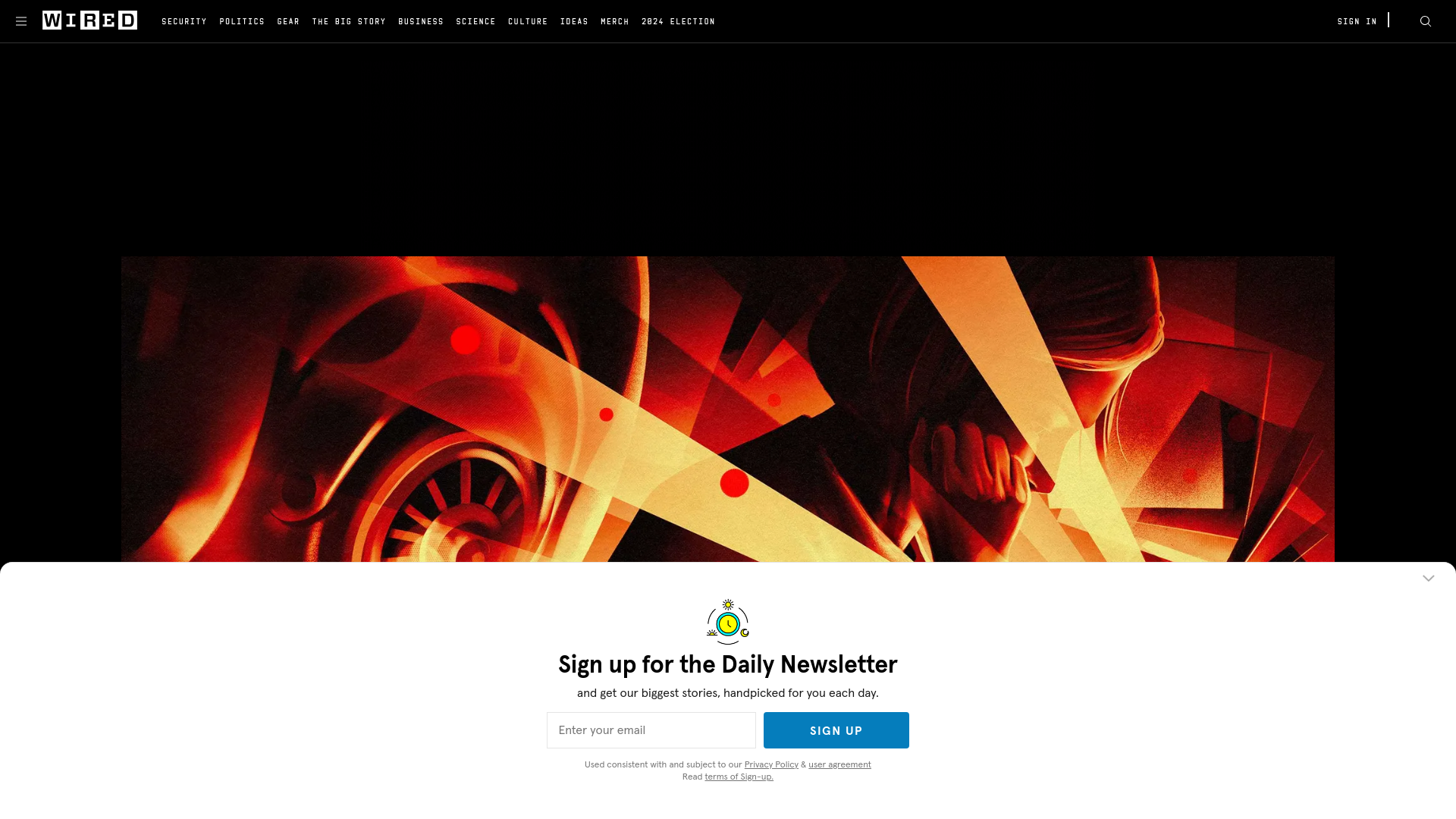Click the terms of Sign-up link
Viewport: 1456px width, 819px height.
tap(739, 776)
